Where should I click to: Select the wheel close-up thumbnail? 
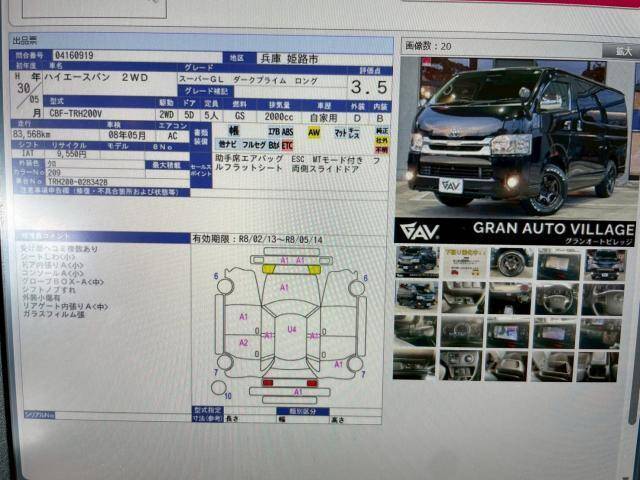[x=511, y=263]
